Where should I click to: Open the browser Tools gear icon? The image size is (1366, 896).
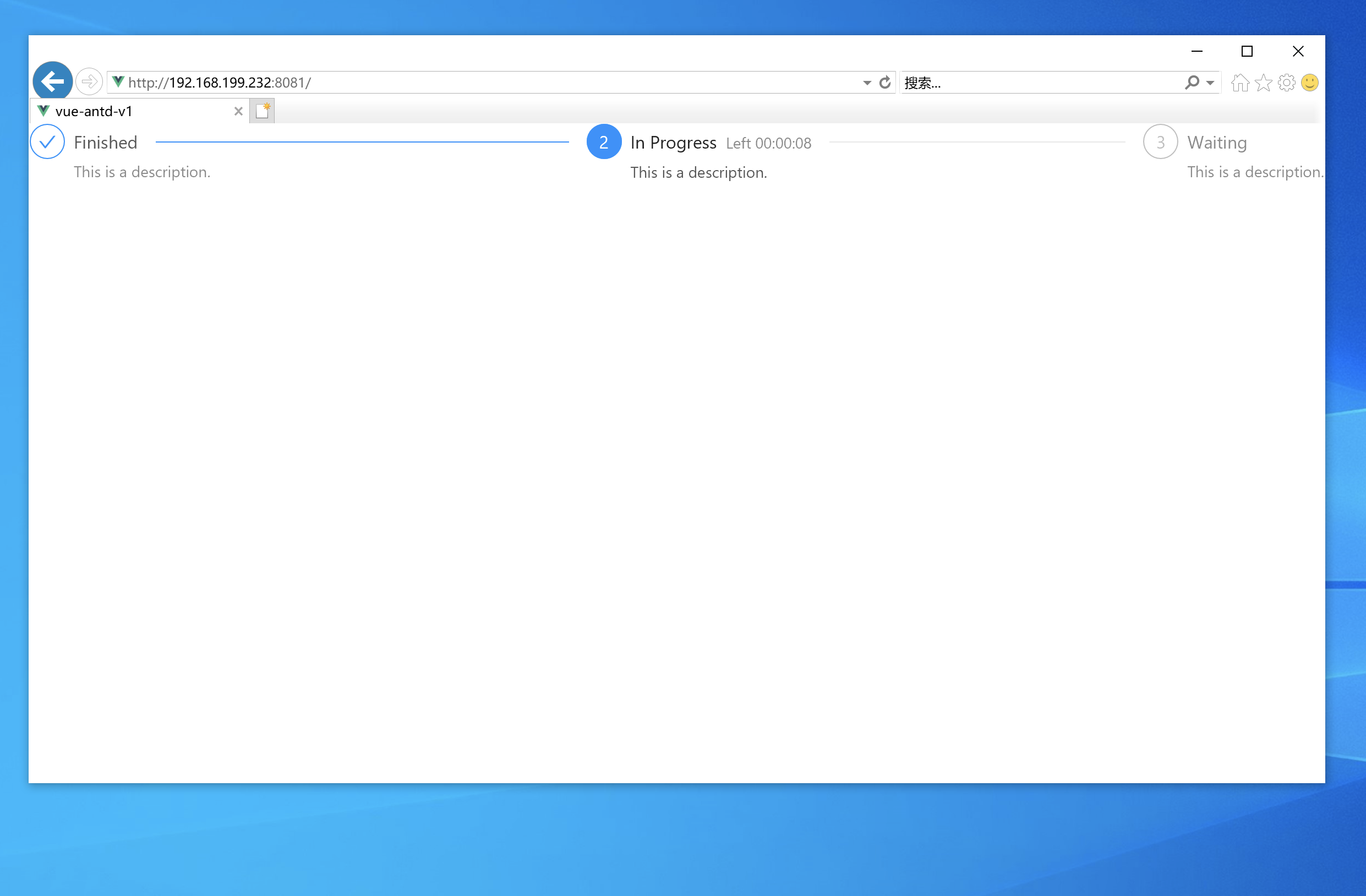pos(1286,83)
